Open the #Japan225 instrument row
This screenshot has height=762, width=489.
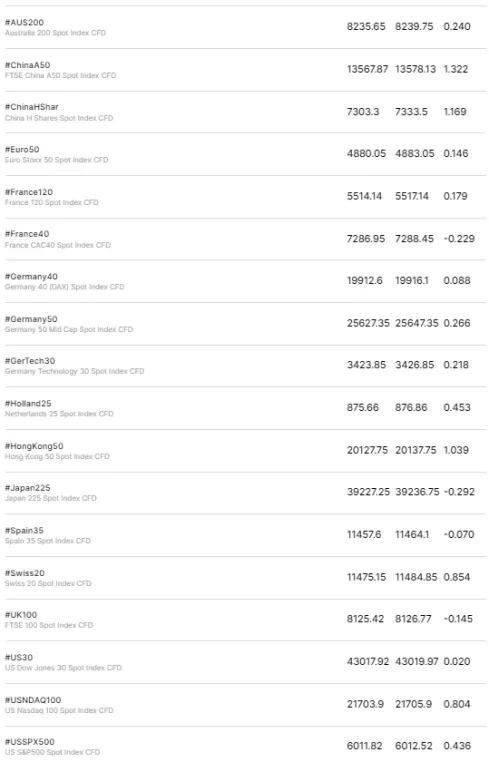244,492
